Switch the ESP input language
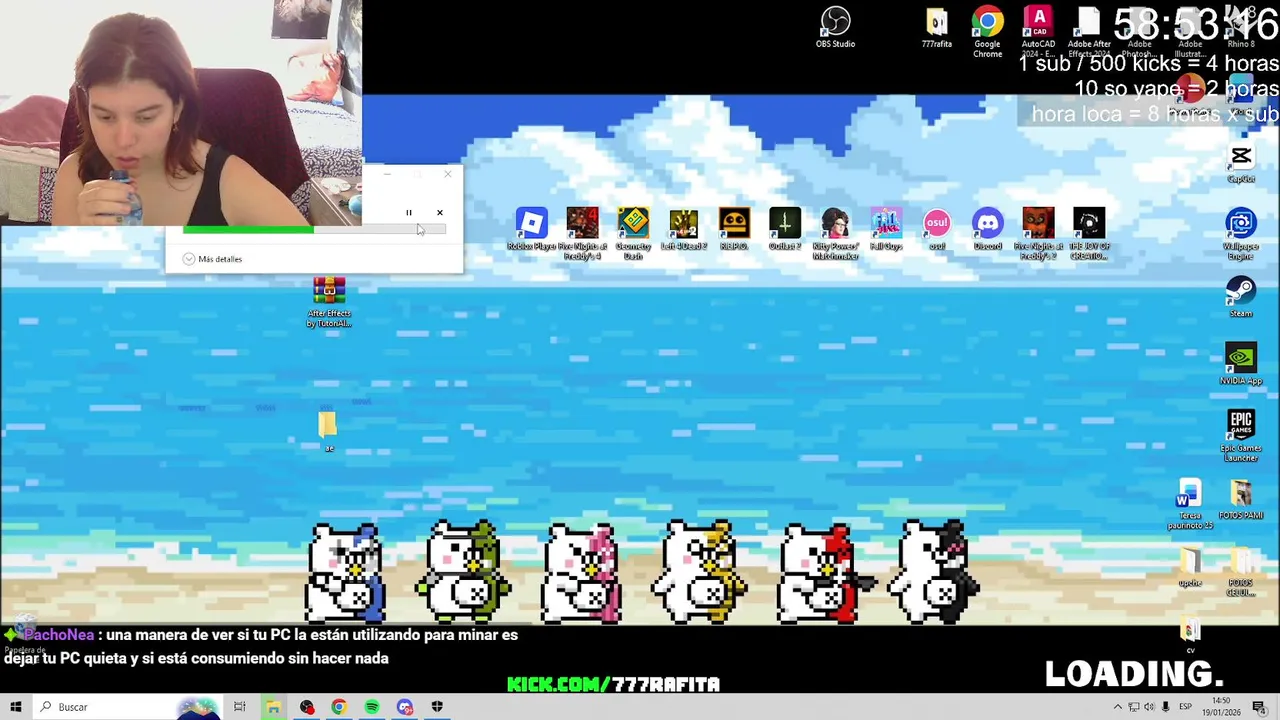Screen dimensions: 1280x720 tap(1185, 707)
